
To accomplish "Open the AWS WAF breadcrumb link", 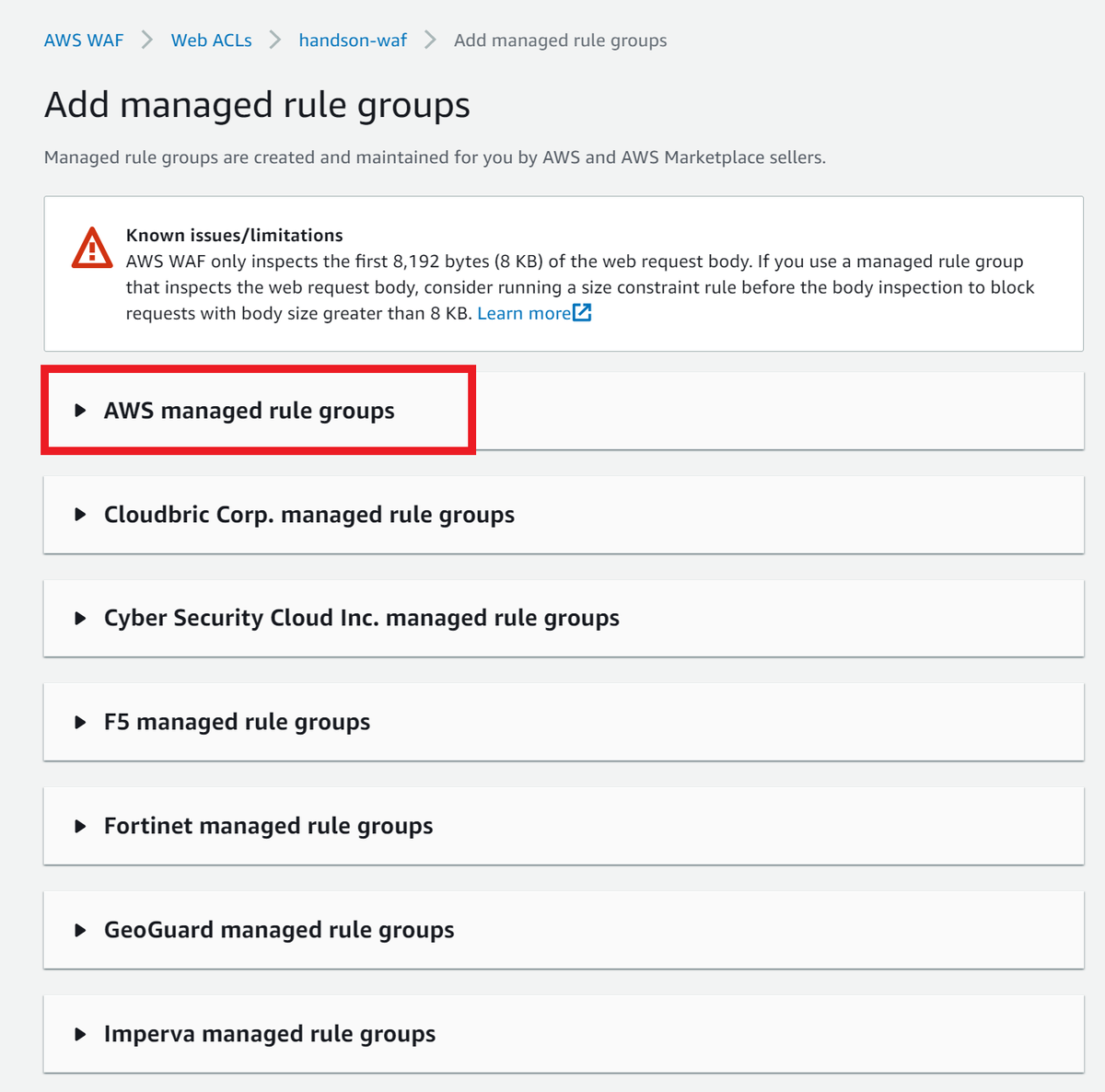I will tap(84, 41).
